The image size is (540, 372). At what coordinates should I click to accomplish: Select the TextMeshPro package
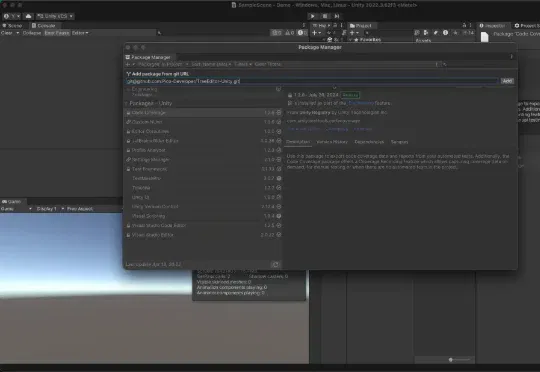[x=204, y=178]
